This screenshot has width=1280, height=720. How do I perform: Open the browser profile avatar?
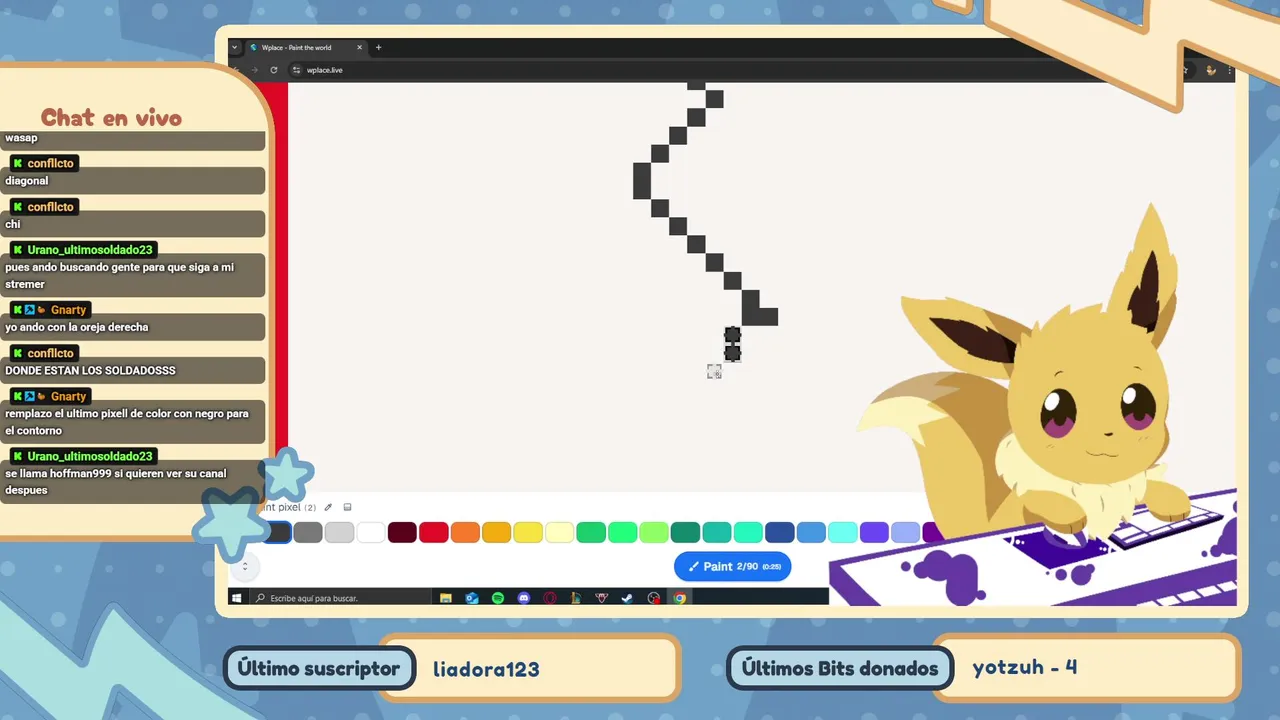1211,70
